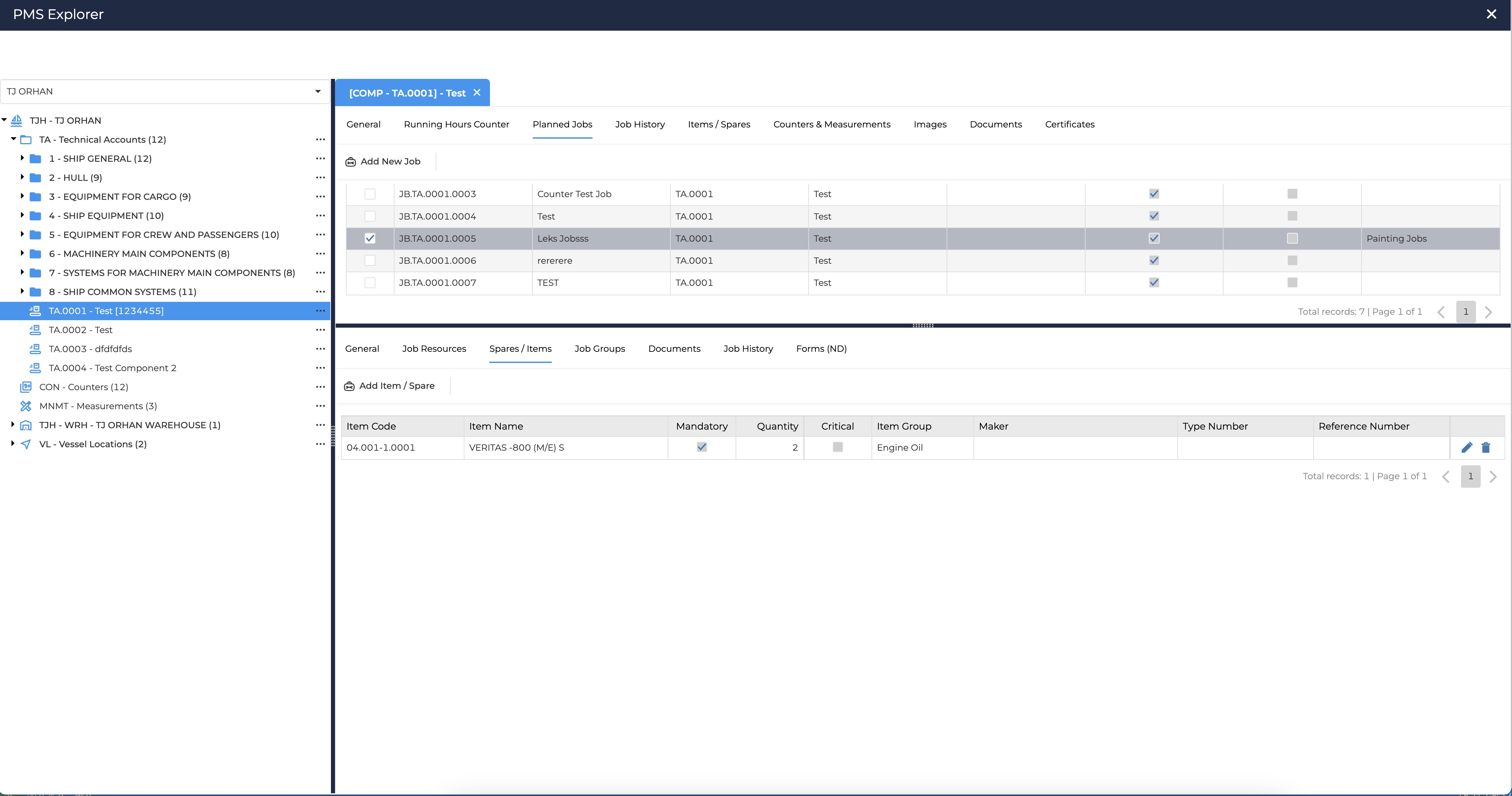Click the edit pencil icon for VERITAS item
1512x796 pixels.
(x=1466, y=447)
